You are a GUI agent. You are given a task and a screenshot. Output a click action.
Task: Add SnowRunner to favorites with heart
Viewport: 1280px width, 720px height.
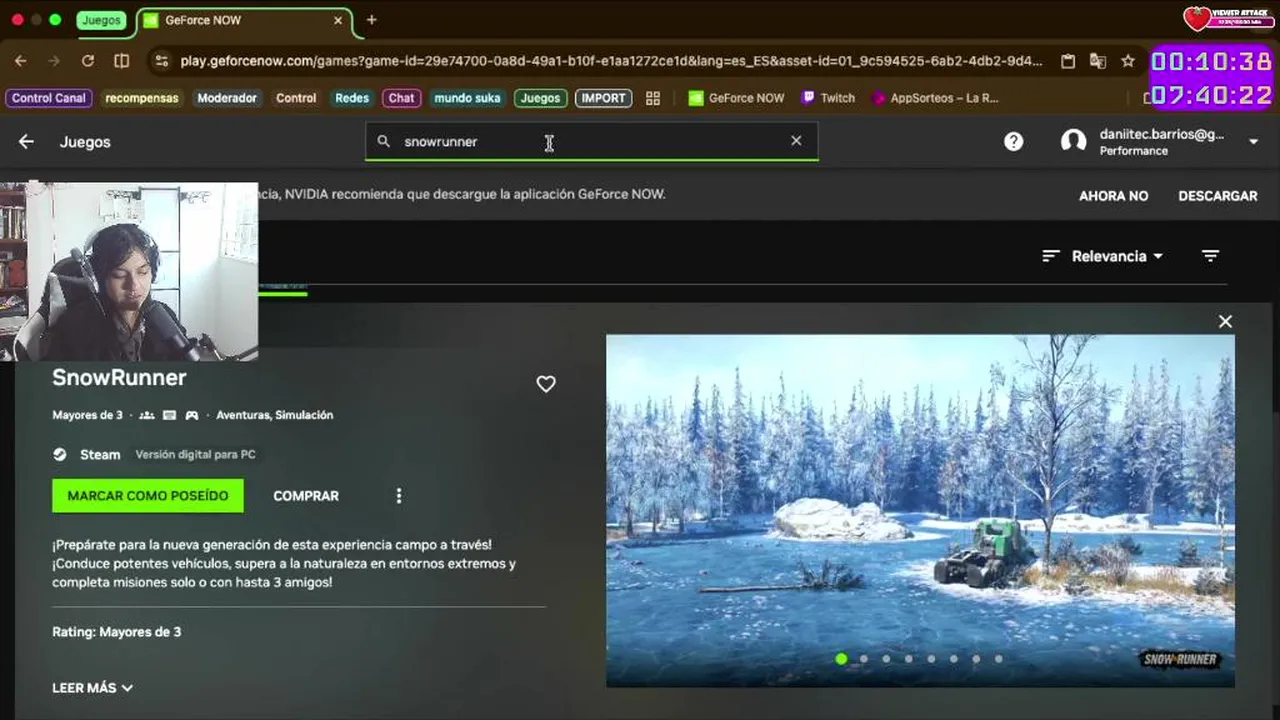546,383
